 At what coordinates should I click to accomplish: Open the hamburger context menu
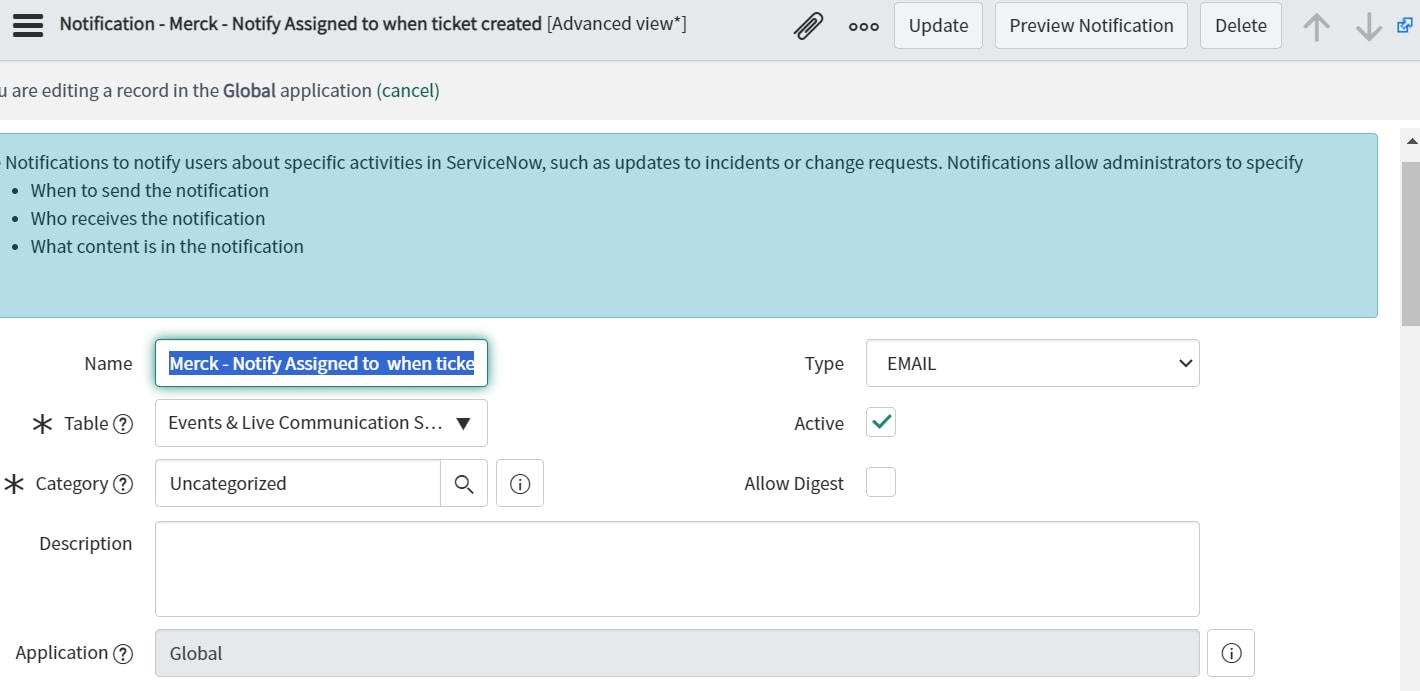pos(27,25)
